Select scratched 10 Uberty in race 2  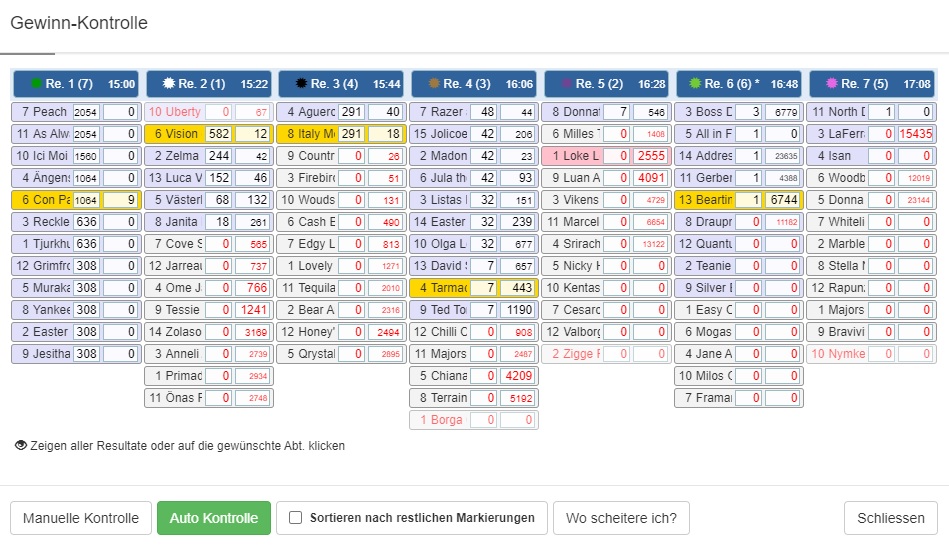tap(209, 112)
